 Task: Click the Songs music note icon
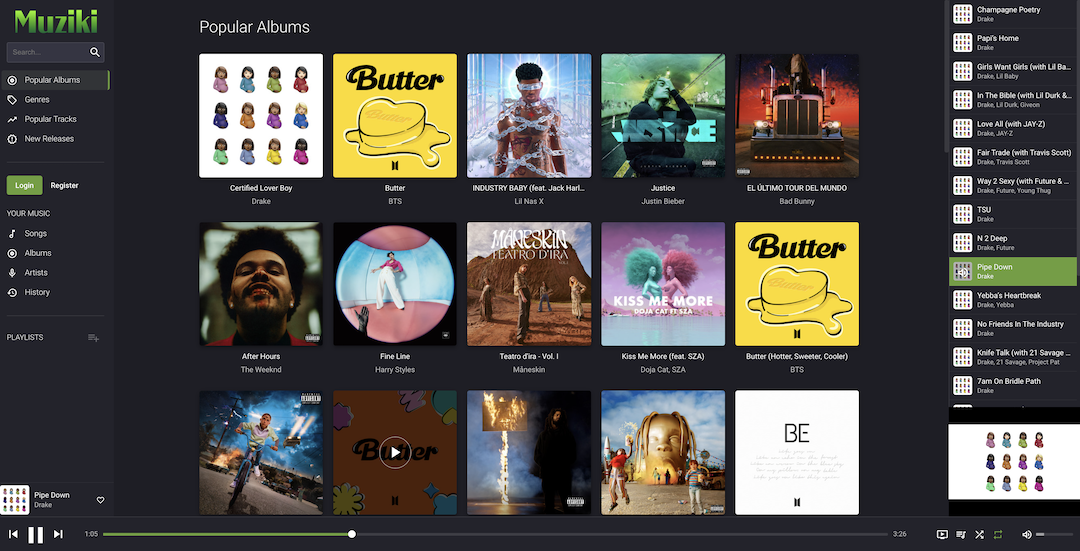[12, 233]
